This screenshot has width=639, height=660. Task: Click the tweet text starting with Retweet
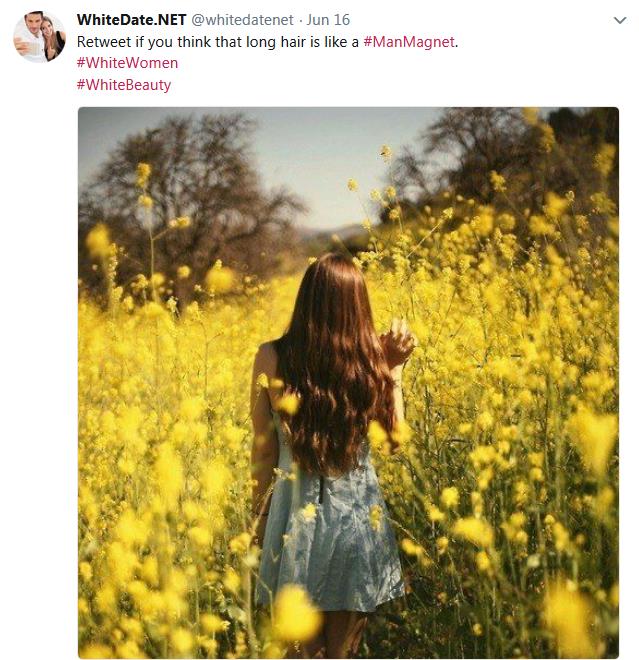[267, 42]
